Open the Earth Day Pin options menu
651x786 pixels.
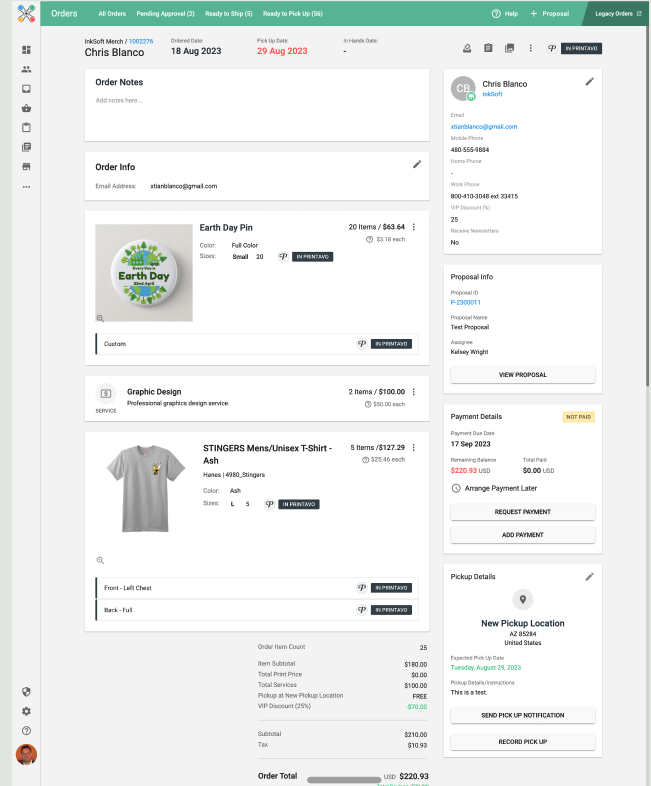pos(414,227)
